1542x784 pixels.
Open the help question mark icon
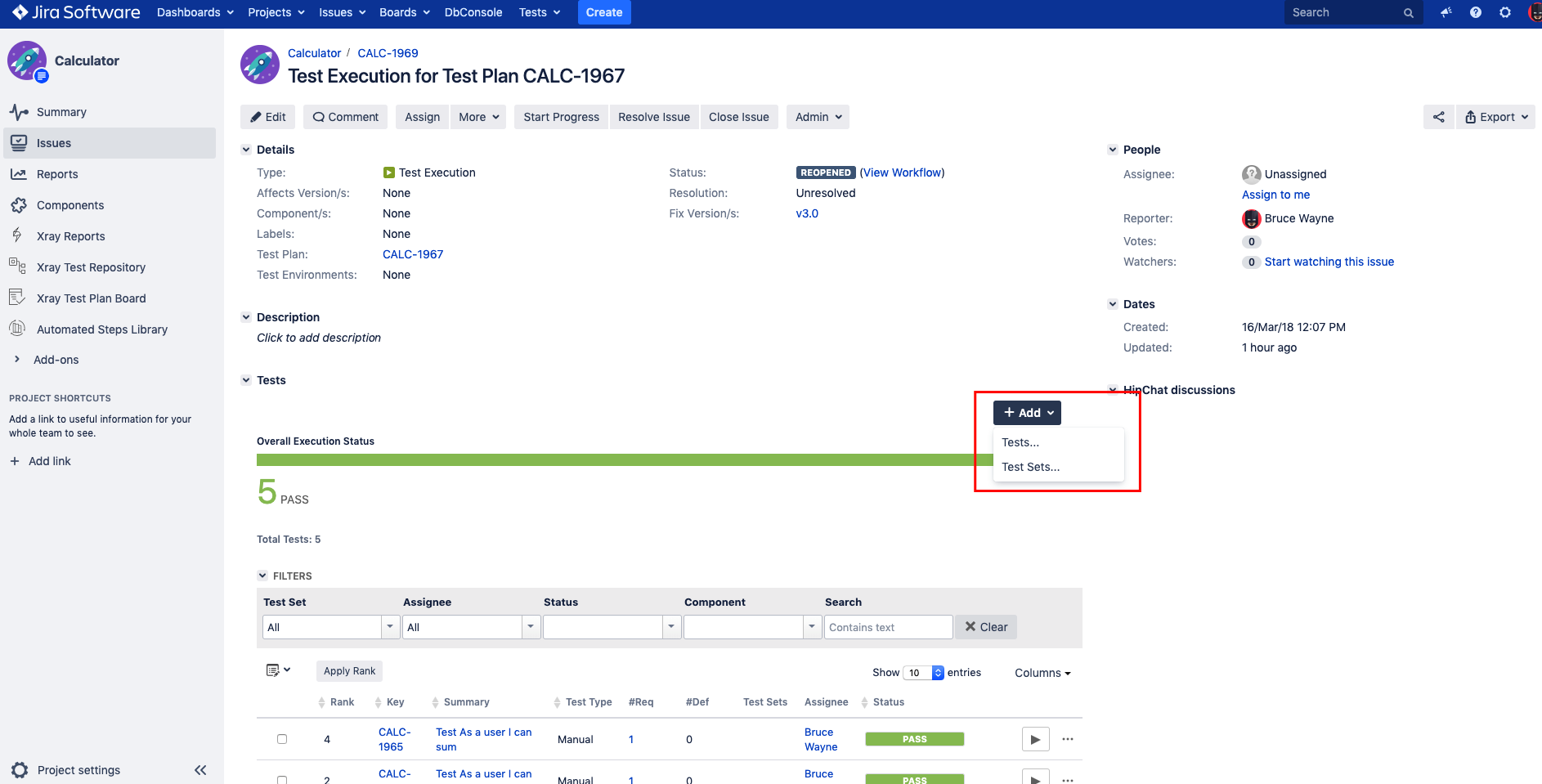[1476, 12]
